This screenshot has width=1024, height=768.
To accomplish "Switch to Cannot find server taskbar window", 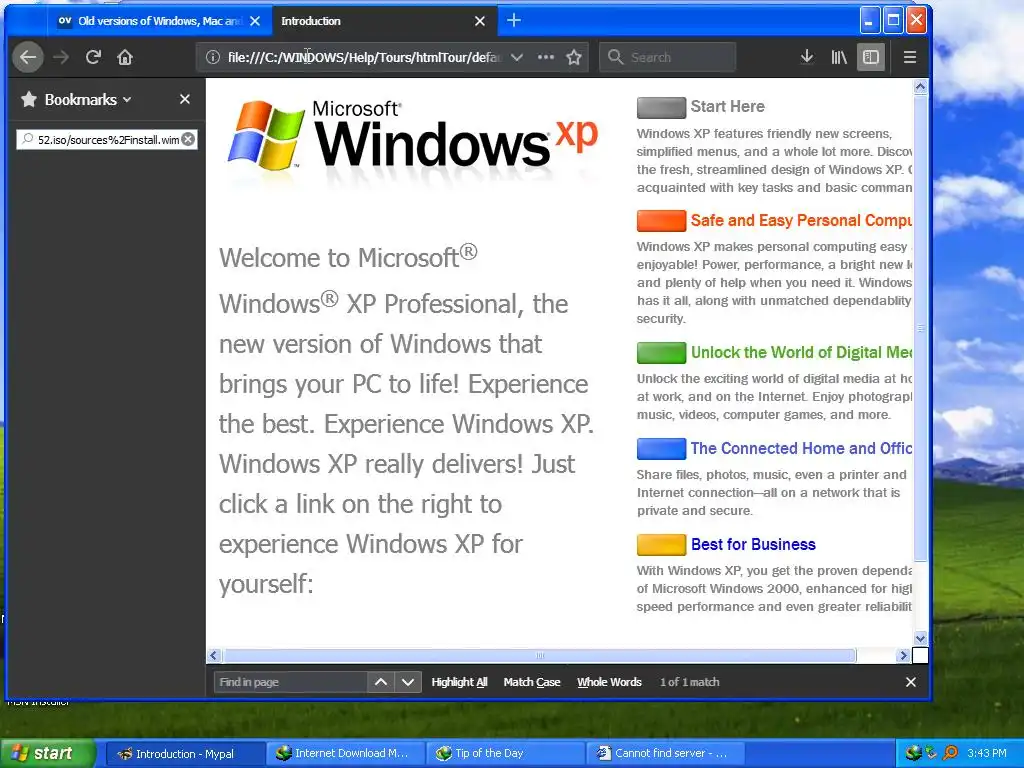I will [665, 754].
